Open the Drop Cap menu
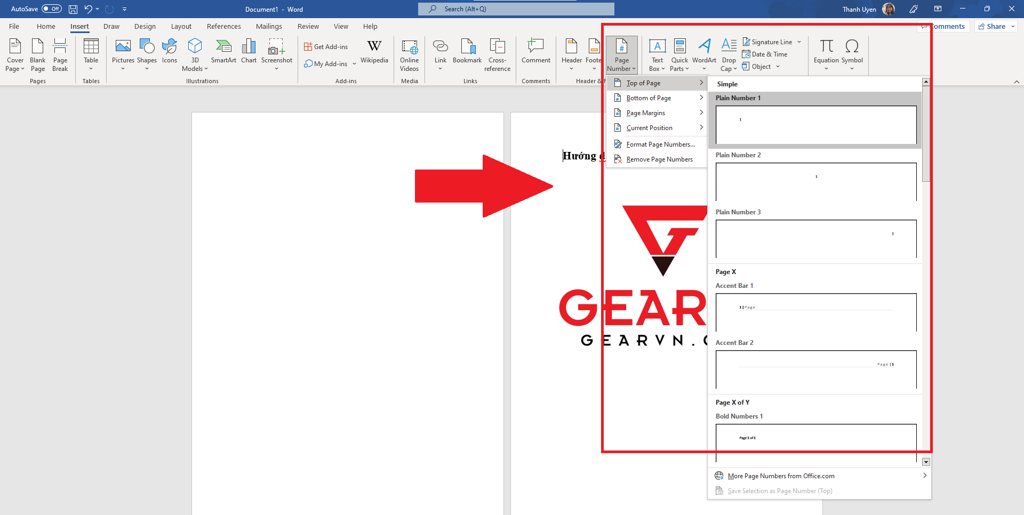The image size is (1024, 515). point(729,55)
